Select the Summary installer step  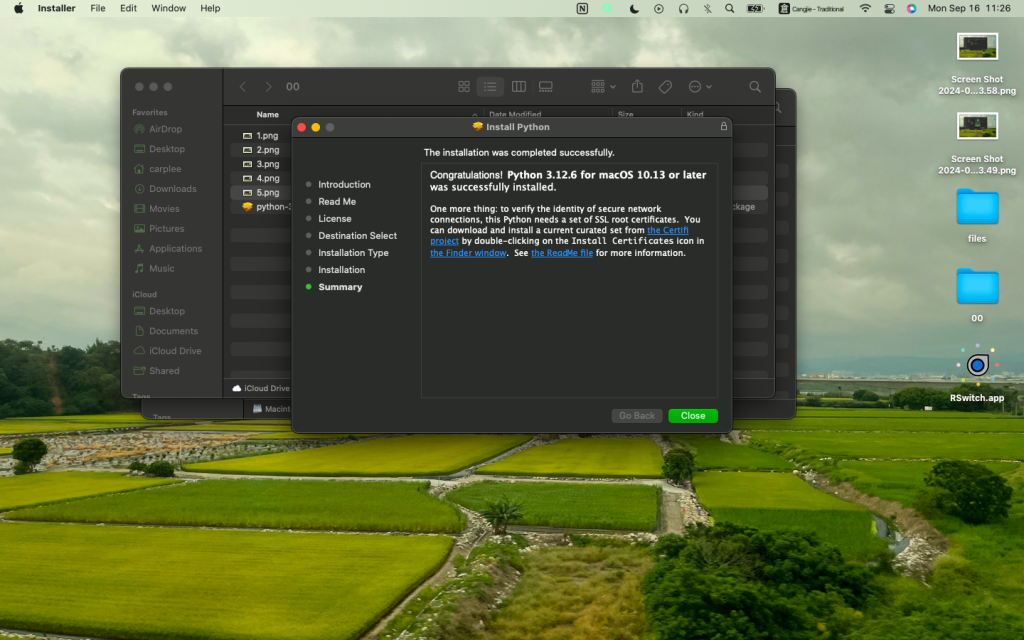340,287
